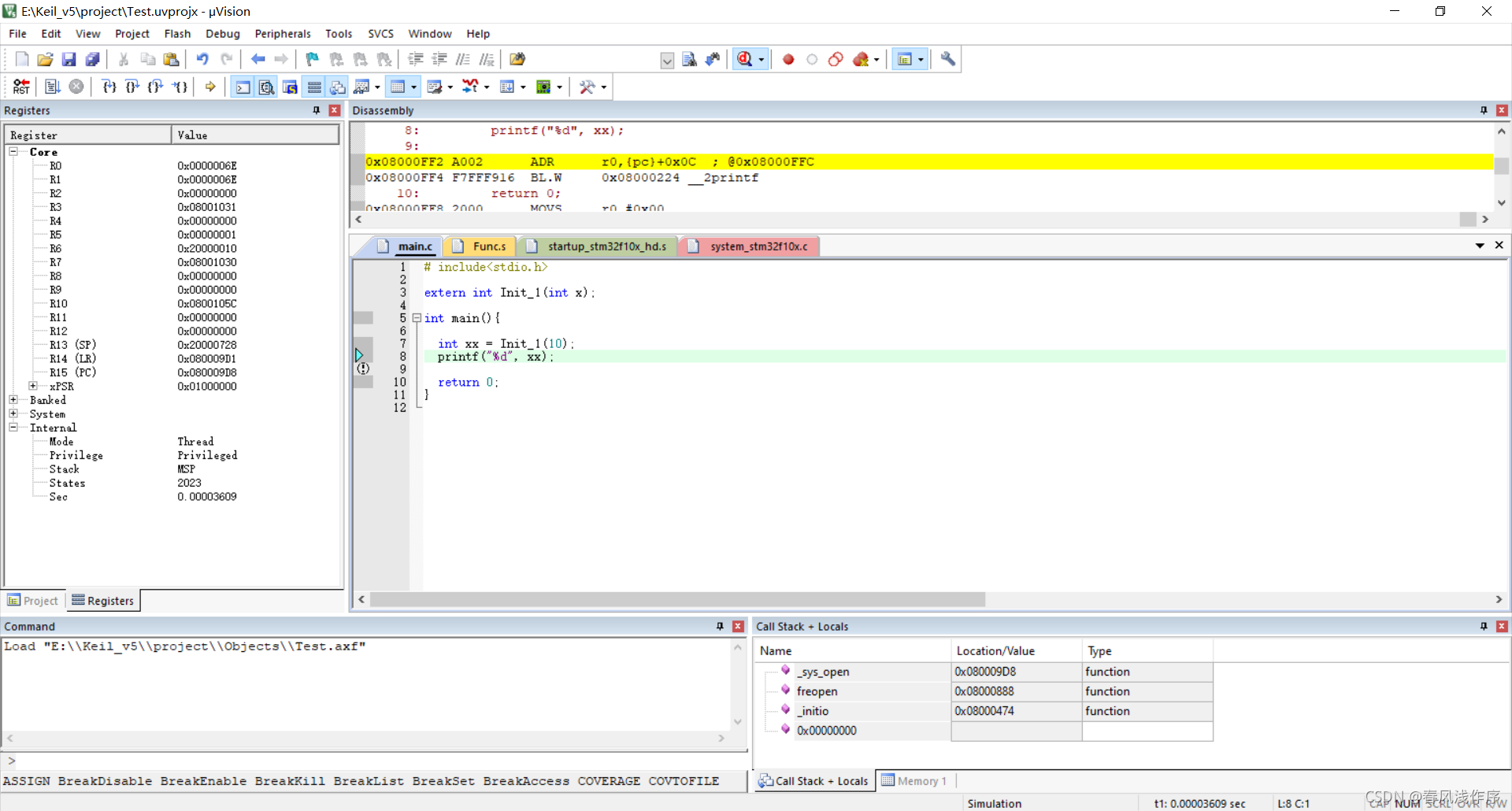1512x811 pixels.
Task: Collapse the main function code fold
Action: point(417,318)
